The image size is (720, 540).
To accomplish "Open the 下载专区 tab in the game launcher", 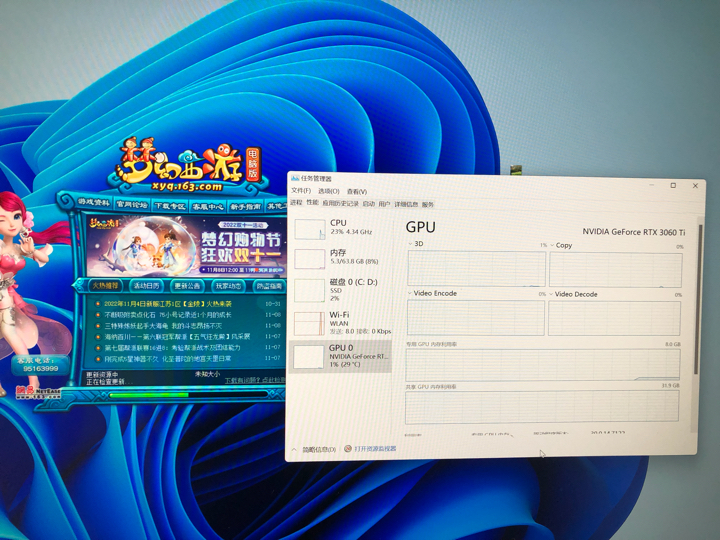I will click(170, 206).
